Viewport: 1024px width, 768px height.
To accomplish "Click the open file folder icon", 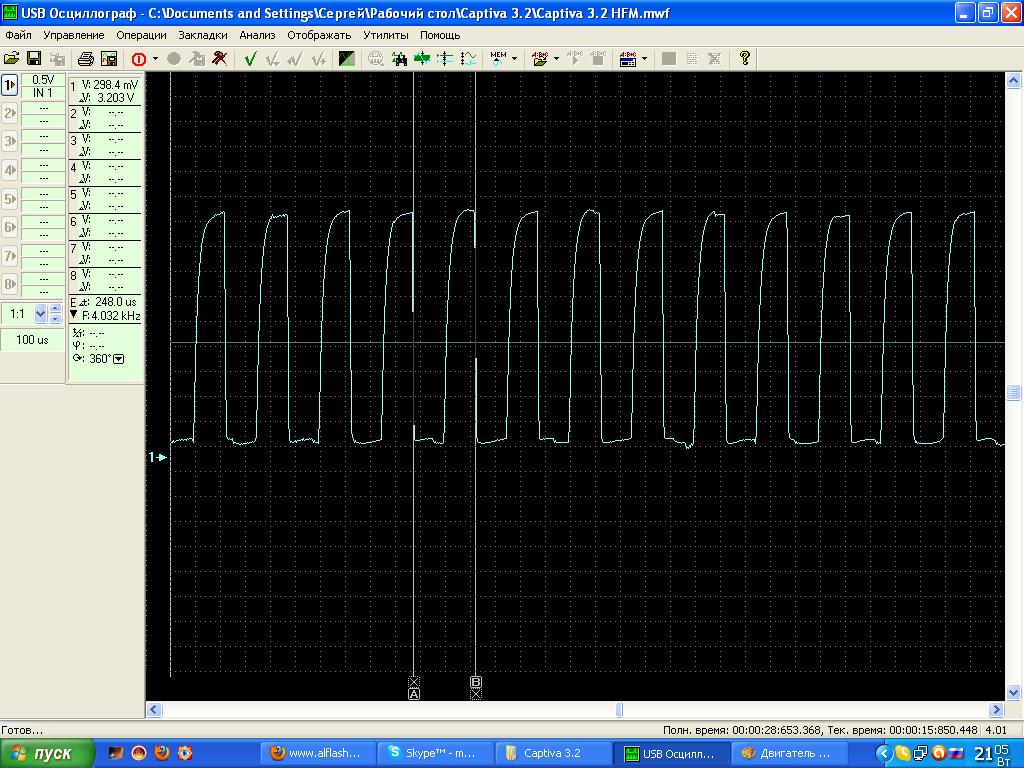I will click(12, 59).
